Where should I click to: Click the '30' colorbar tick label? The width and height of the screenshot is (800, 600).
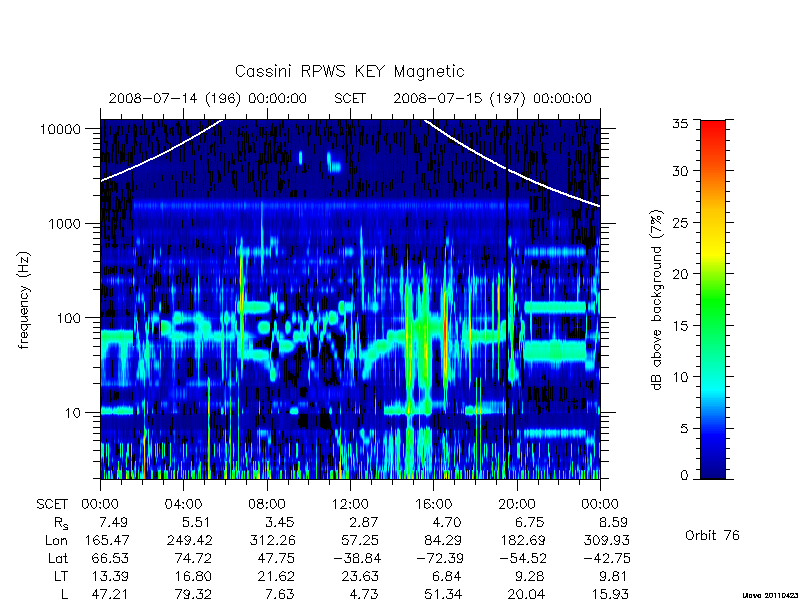click(680, 171)
